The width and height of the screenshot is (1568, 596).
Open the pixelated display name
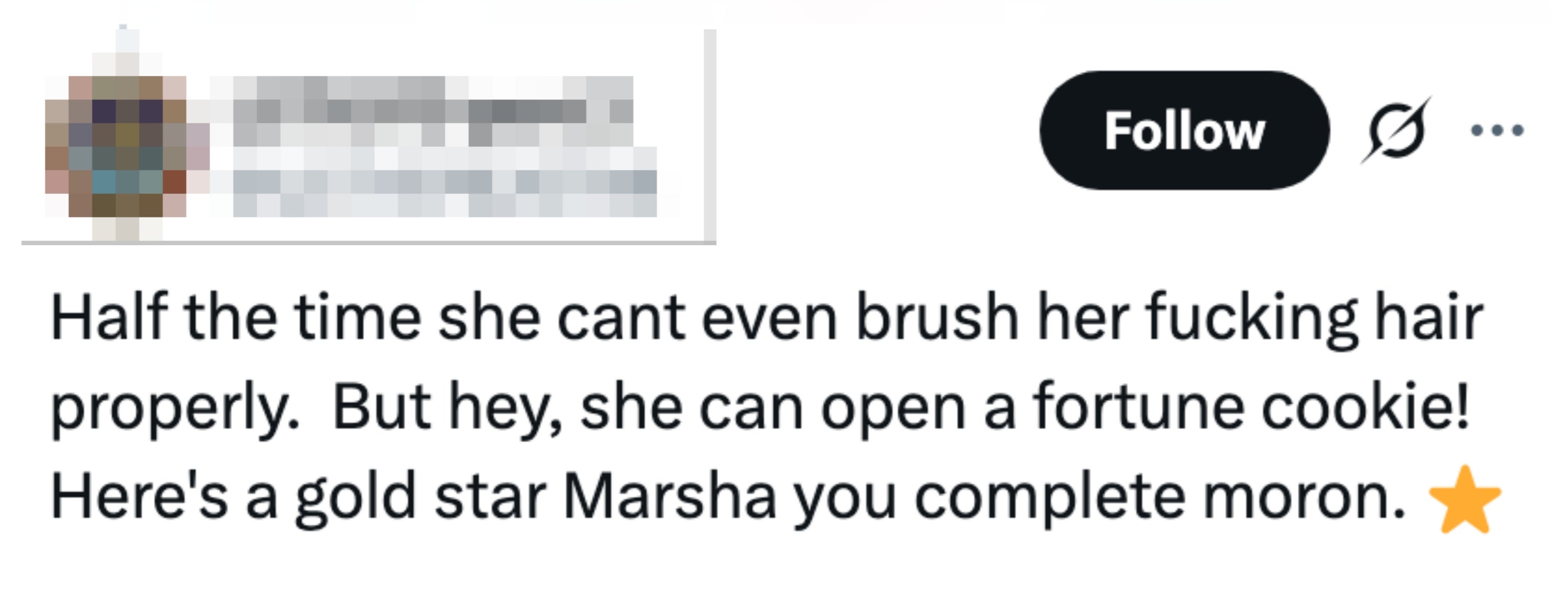coord(433,111)
